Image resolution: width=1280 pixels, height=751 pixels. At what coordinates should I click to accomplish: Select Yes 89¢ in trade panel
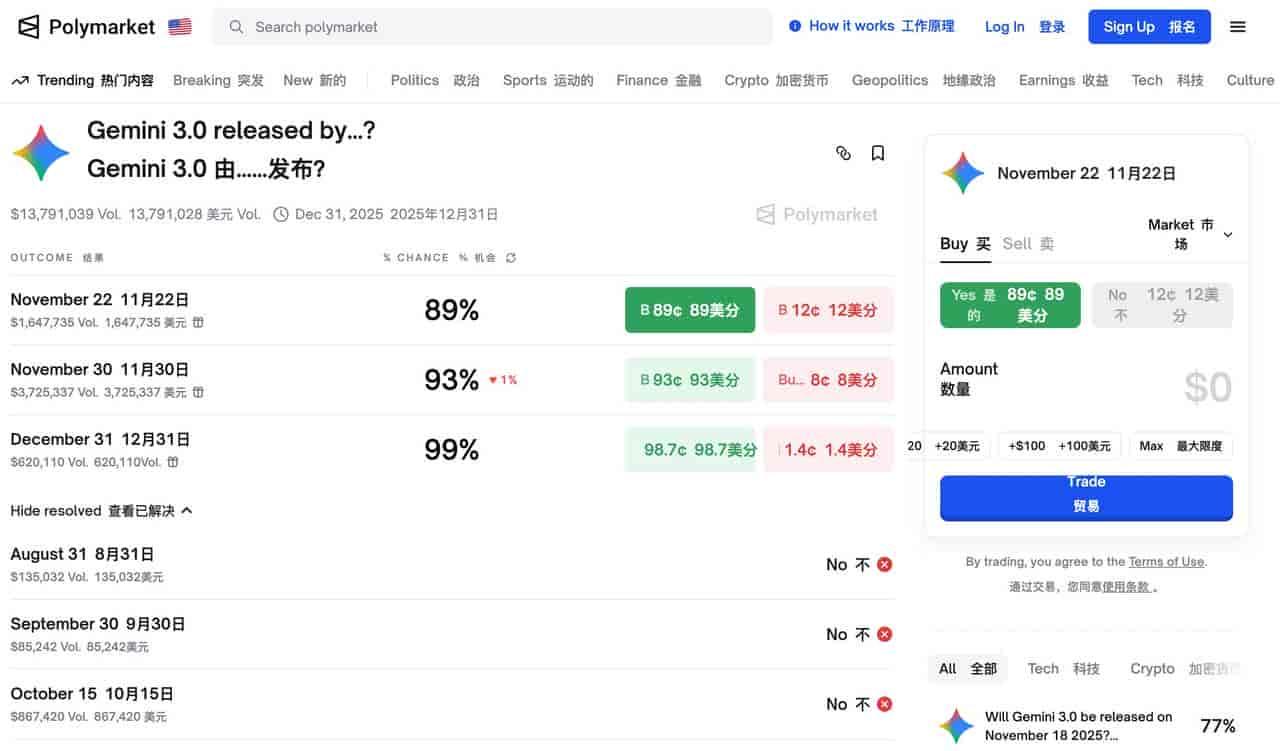1010,305
